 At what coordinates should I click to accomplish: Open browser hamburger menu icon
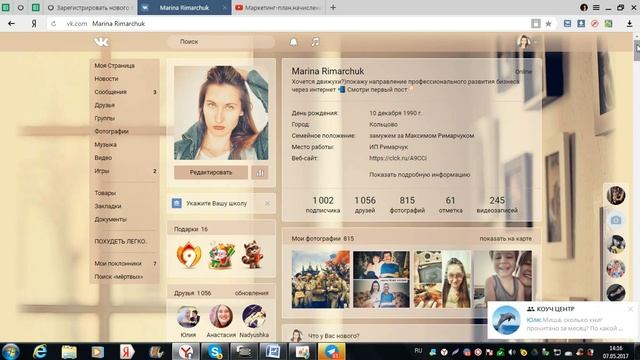pyautogui.click(x=596, y=7)
